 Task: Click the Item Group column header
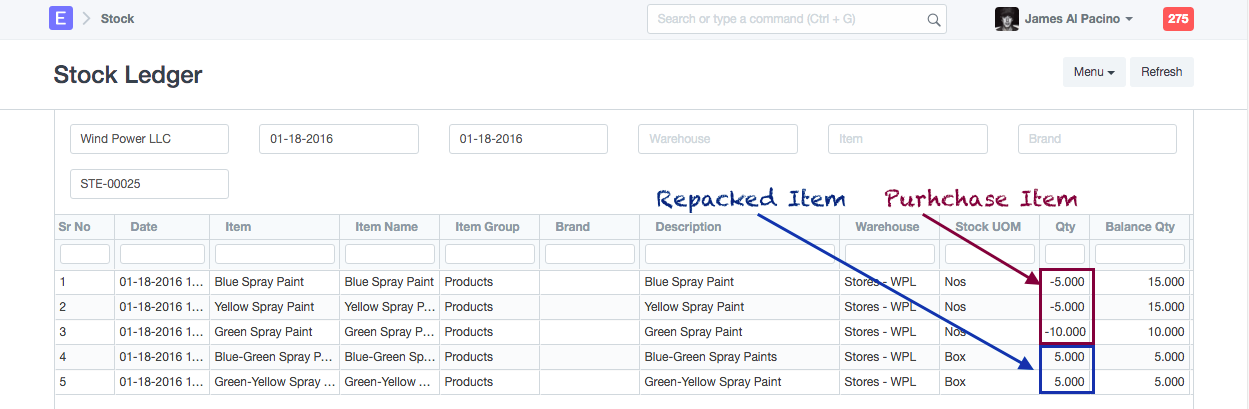[487, 227]
